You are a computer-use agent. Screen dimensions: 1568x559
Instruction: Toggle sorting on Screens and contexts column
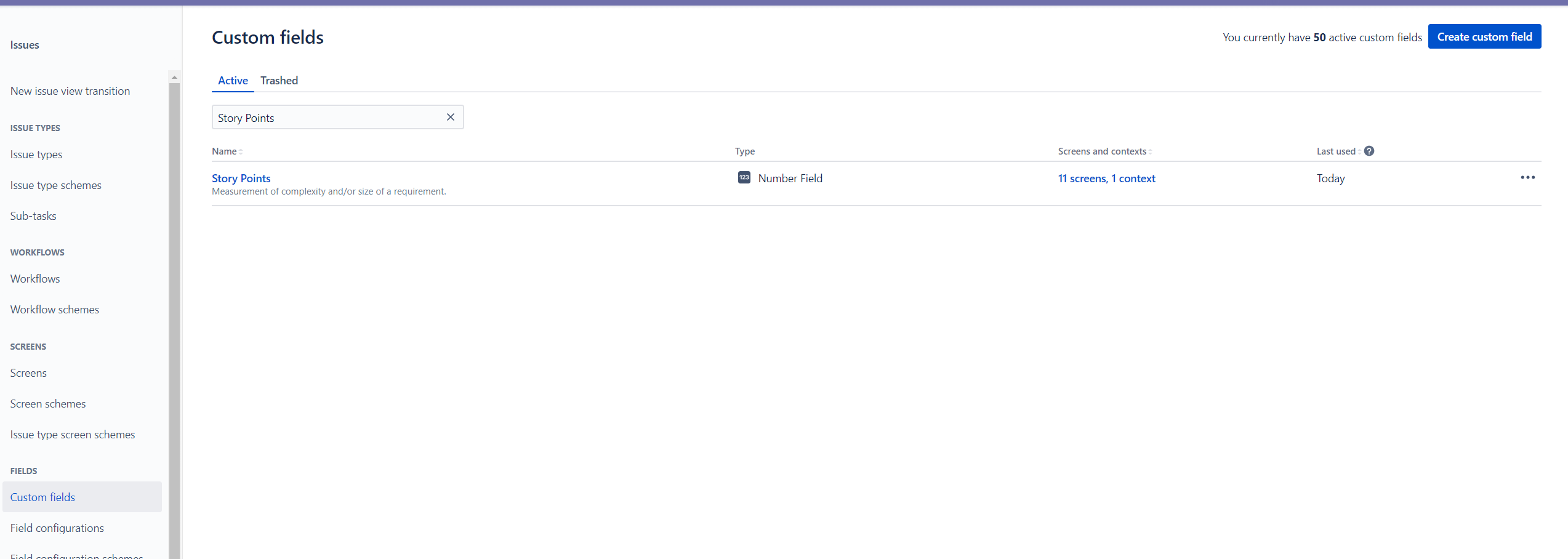click(1103, 151)
